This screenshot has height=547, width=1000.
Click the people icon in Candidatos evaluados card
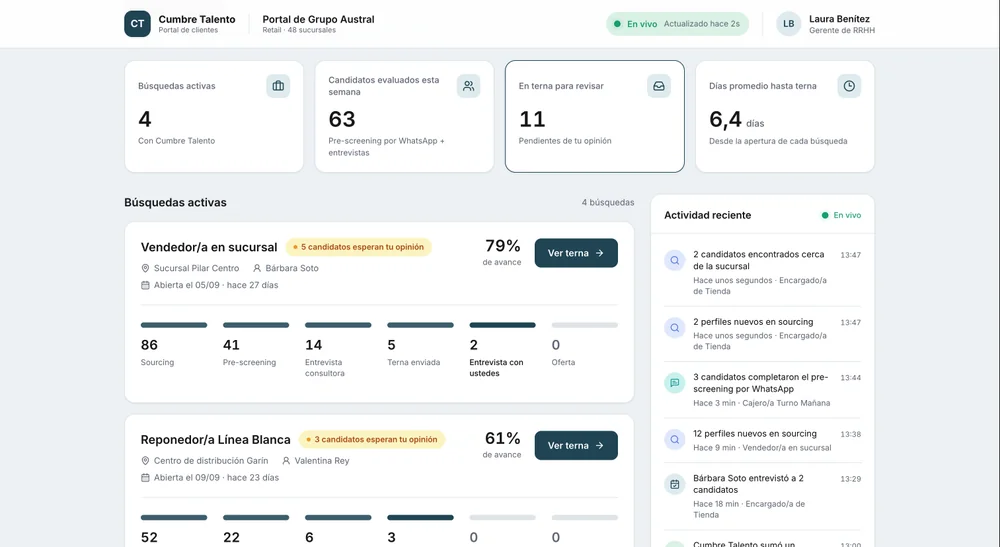pos(468,85)
